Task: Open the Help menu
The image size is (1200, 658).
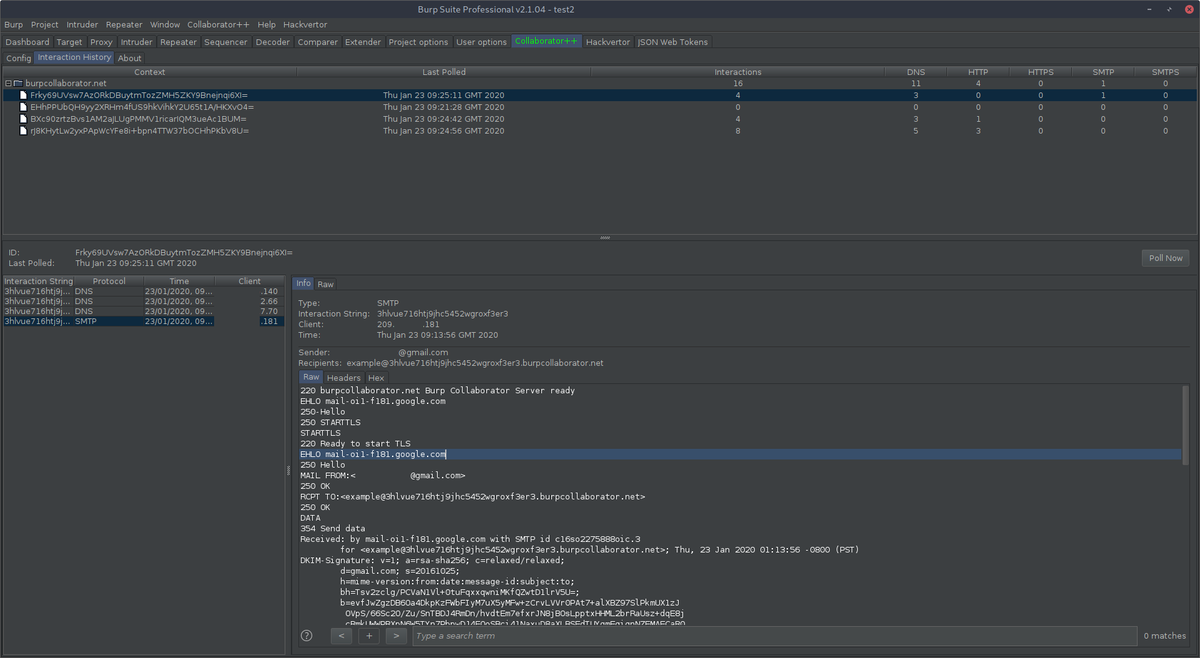Action: [x=267, y=24]
